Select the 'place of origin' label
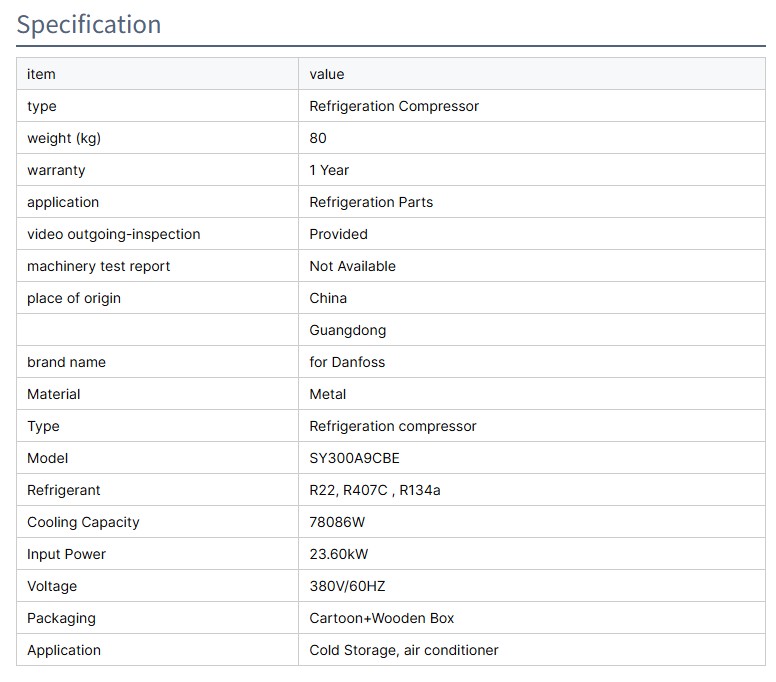776x682 pixels. point(74,298)
